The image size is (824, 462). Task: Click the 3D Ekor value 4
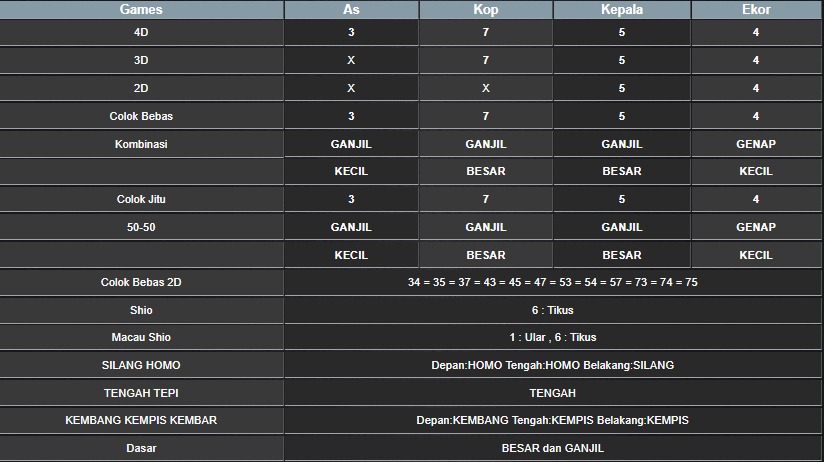pos(756,60)
